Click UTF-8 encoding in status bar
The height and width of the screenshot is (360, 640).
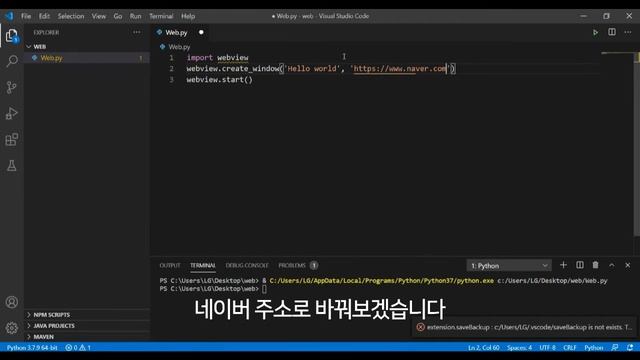[x=547, y=348]
